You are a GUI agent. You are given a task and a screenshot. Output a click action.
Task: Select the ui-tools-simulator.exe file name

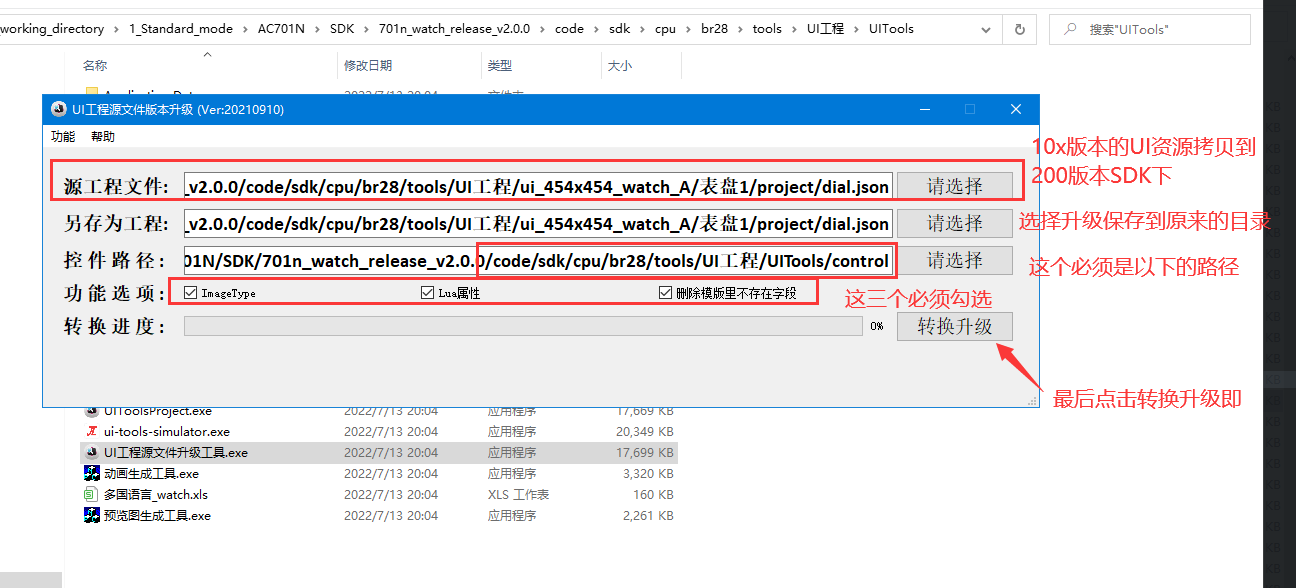[x=166, y=432]
